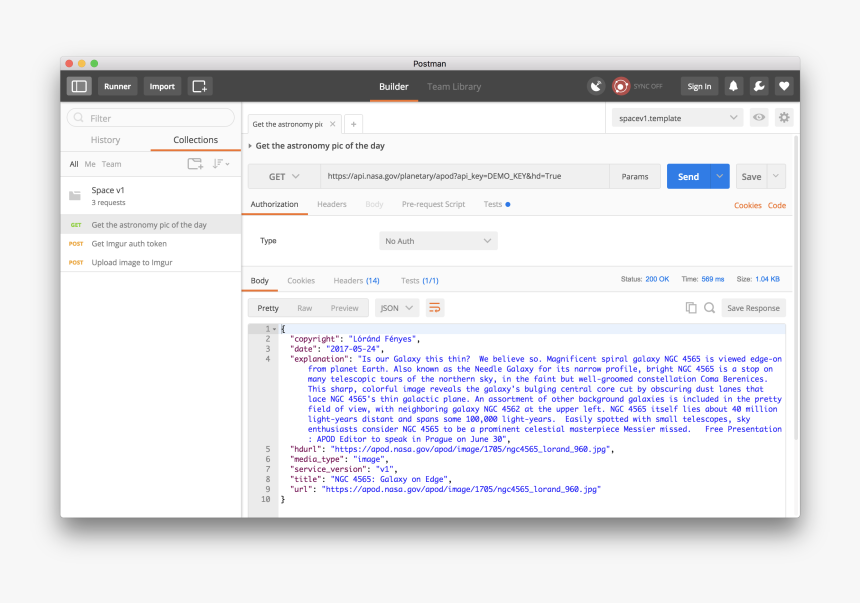The width and height of the screenshot is (860, 603).
Task: Send the request with Send button
Action: coord(688,176)
